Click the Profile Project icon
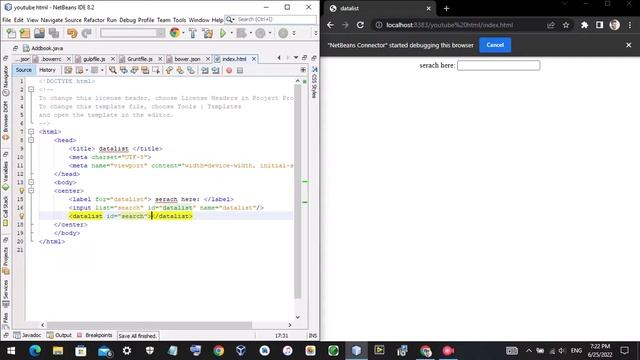 260,33
